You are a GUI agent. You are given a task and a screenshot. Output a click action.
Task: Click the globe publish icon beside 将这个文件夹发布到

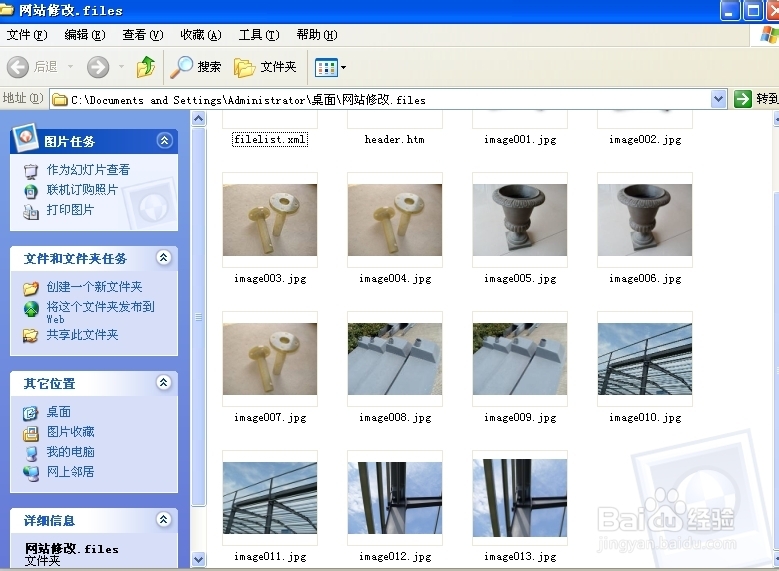pos(31,309)
